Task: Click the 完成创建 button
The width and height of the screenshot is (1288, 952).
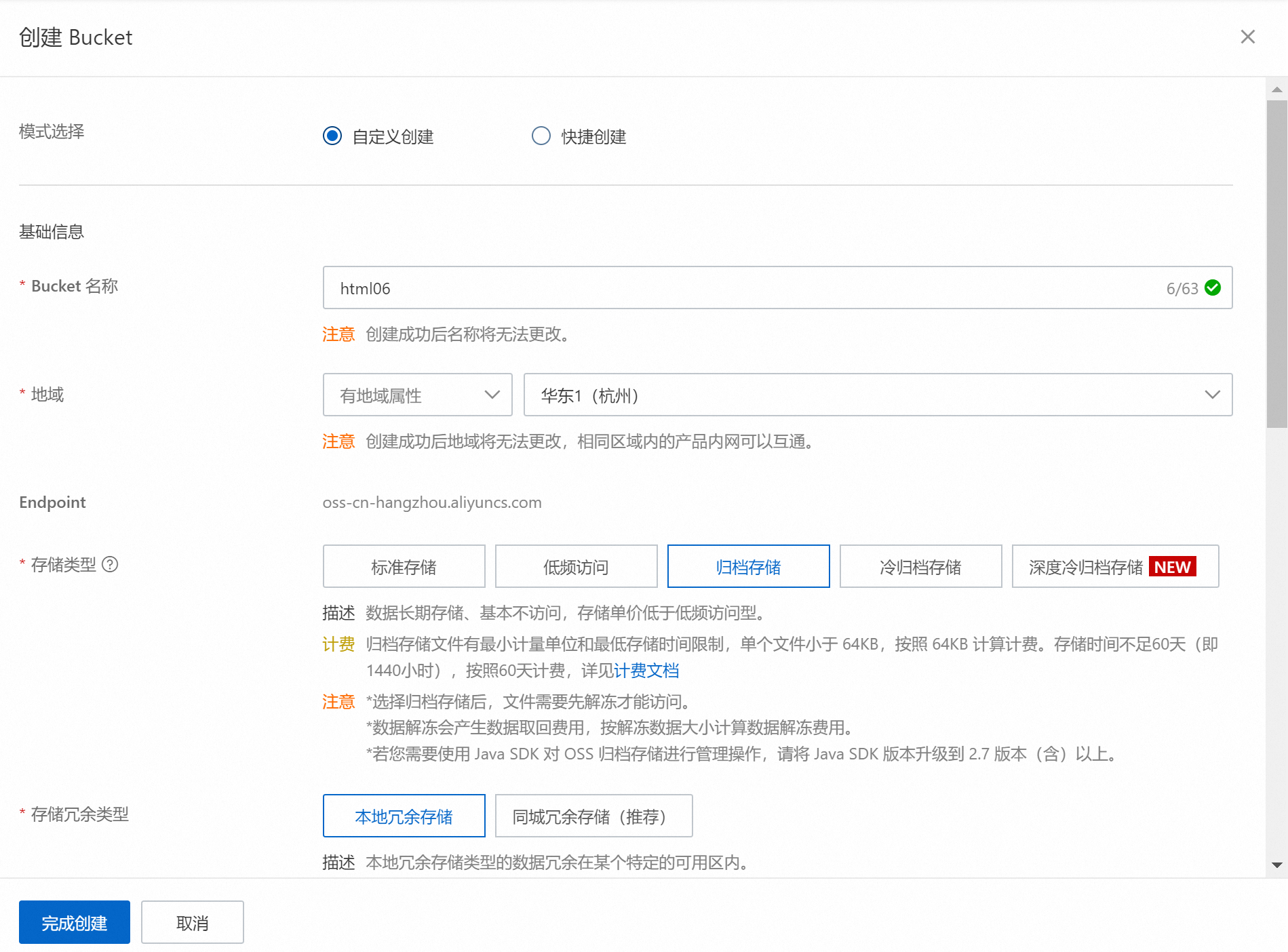Action: [x=75, y=922]
